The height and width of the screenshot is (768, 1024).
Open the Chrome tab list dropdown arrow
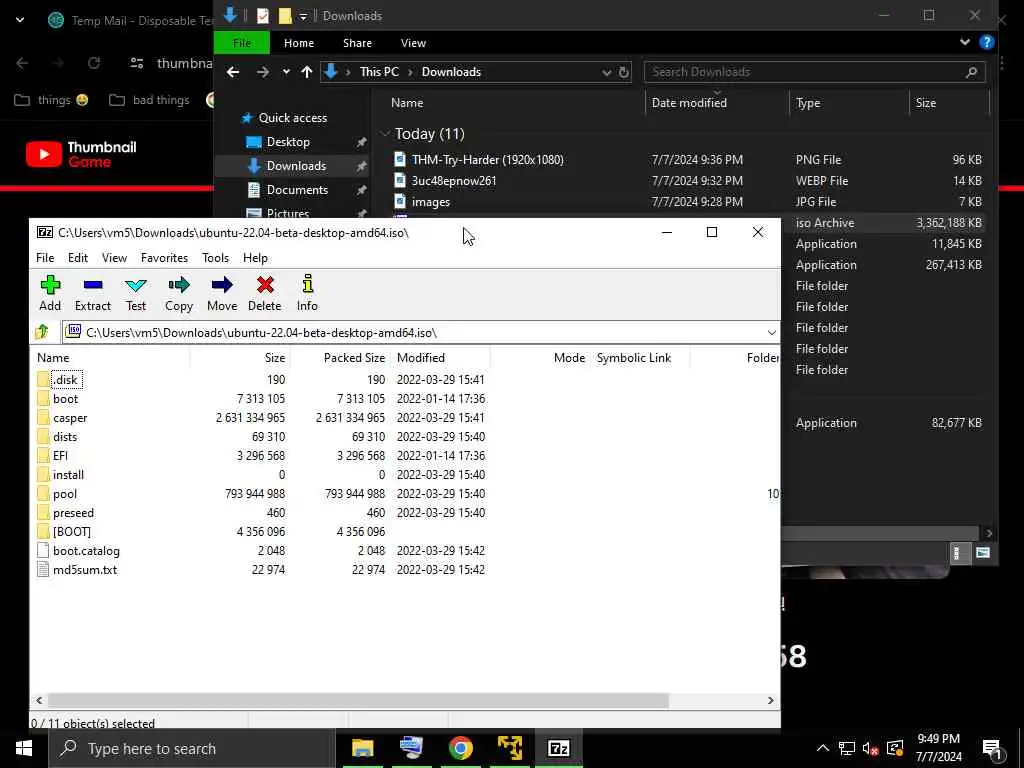20,20
